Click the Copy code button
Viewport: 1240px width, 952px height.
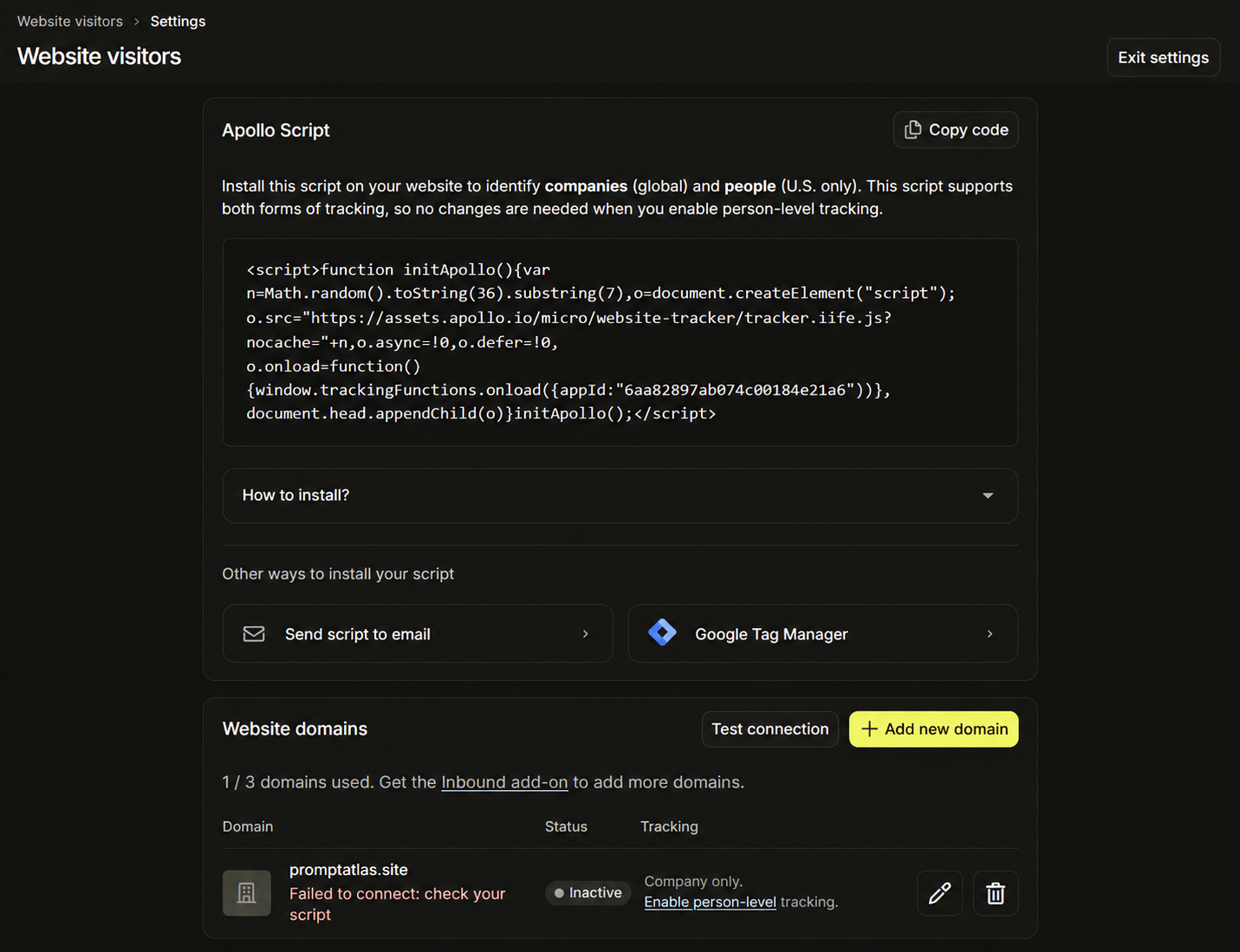pos(956,130)
